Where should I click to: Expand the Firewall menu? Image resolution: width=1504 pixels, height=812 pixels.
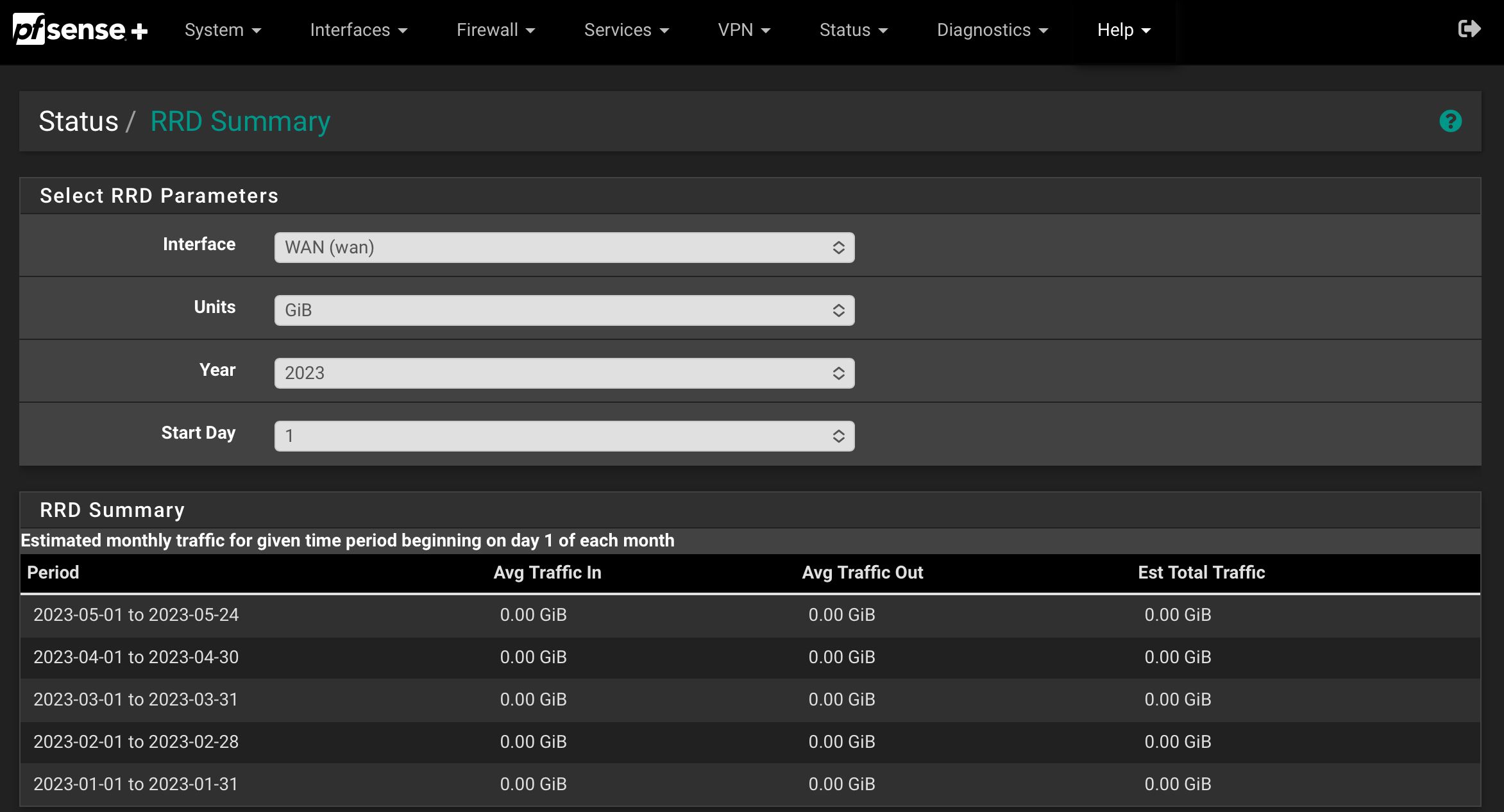495,30
